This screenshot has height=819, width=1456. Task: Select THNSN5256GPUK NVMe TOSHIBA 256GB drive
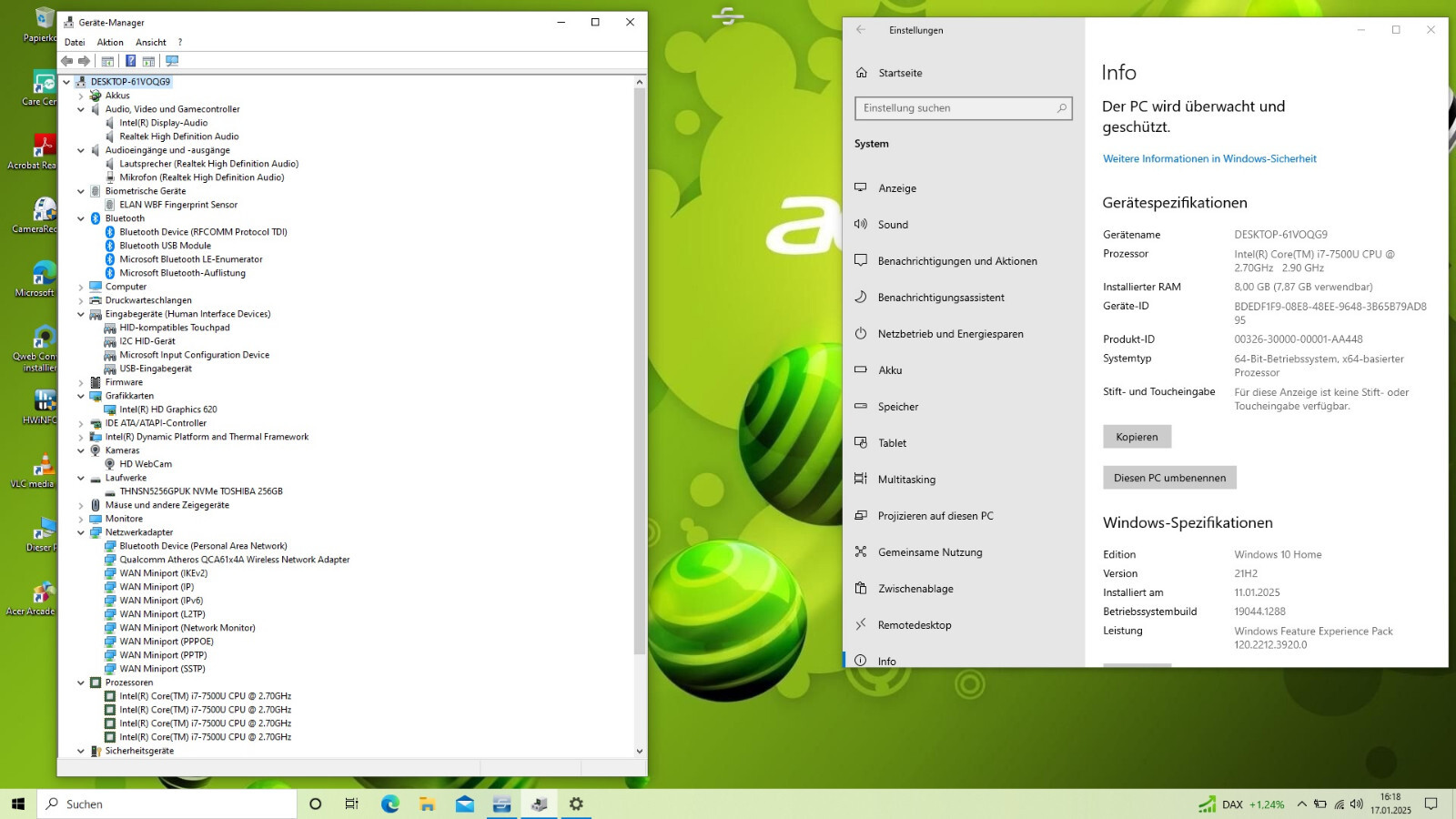(200, 491)
